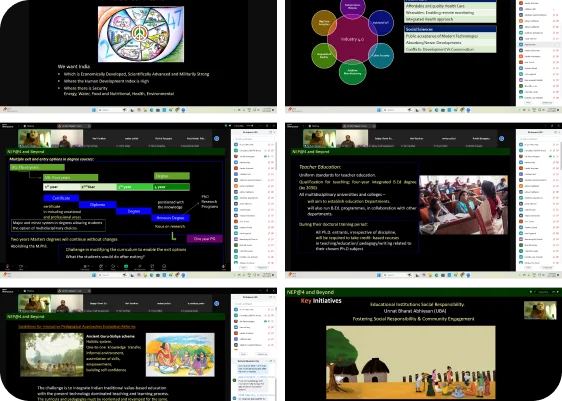
Task: Open Windows Start button under India vision slide
Action: point(94,110)
